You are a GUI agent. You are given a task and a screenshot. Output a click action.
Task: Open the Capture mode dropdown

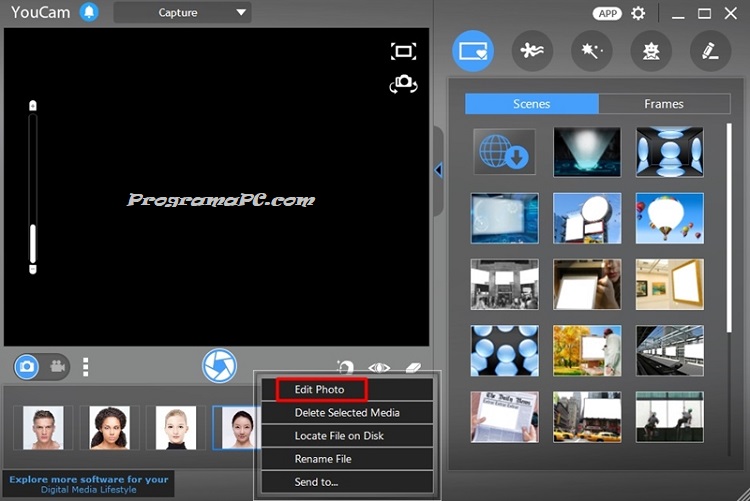click(x=182, y=13)
